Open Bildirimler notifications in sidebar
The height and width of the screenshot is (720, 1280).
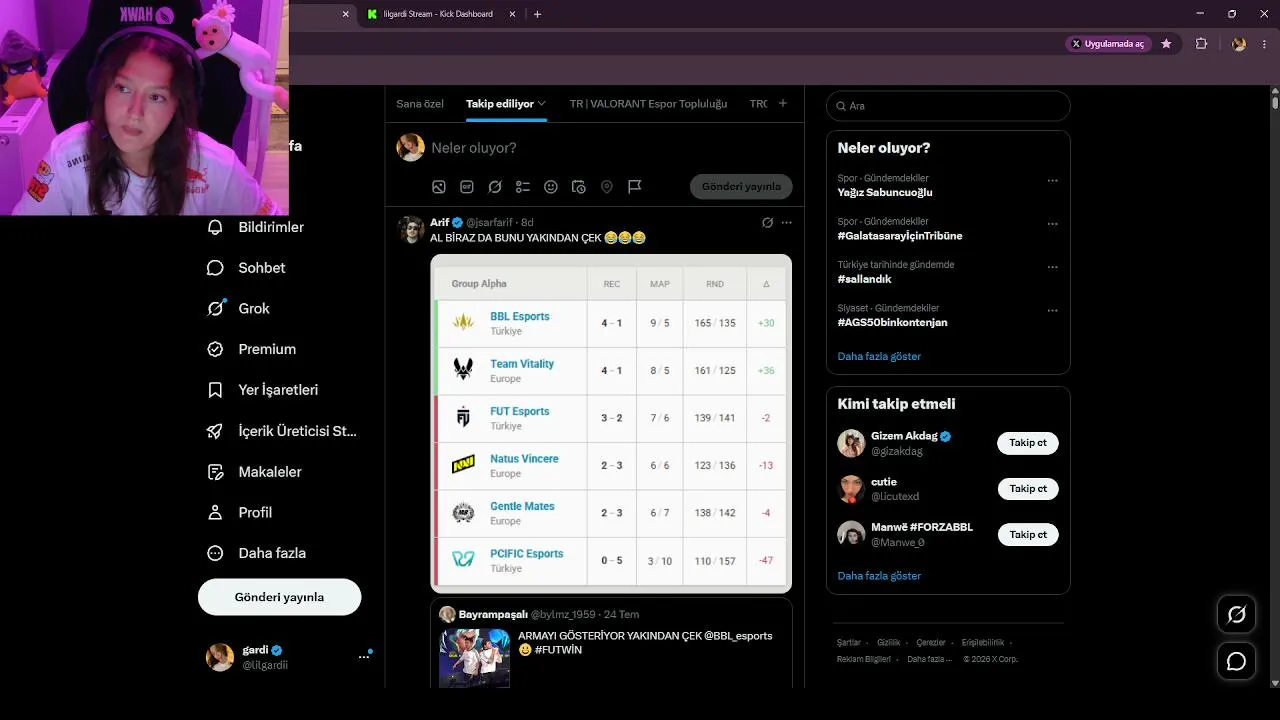click(x=255, y=227)
